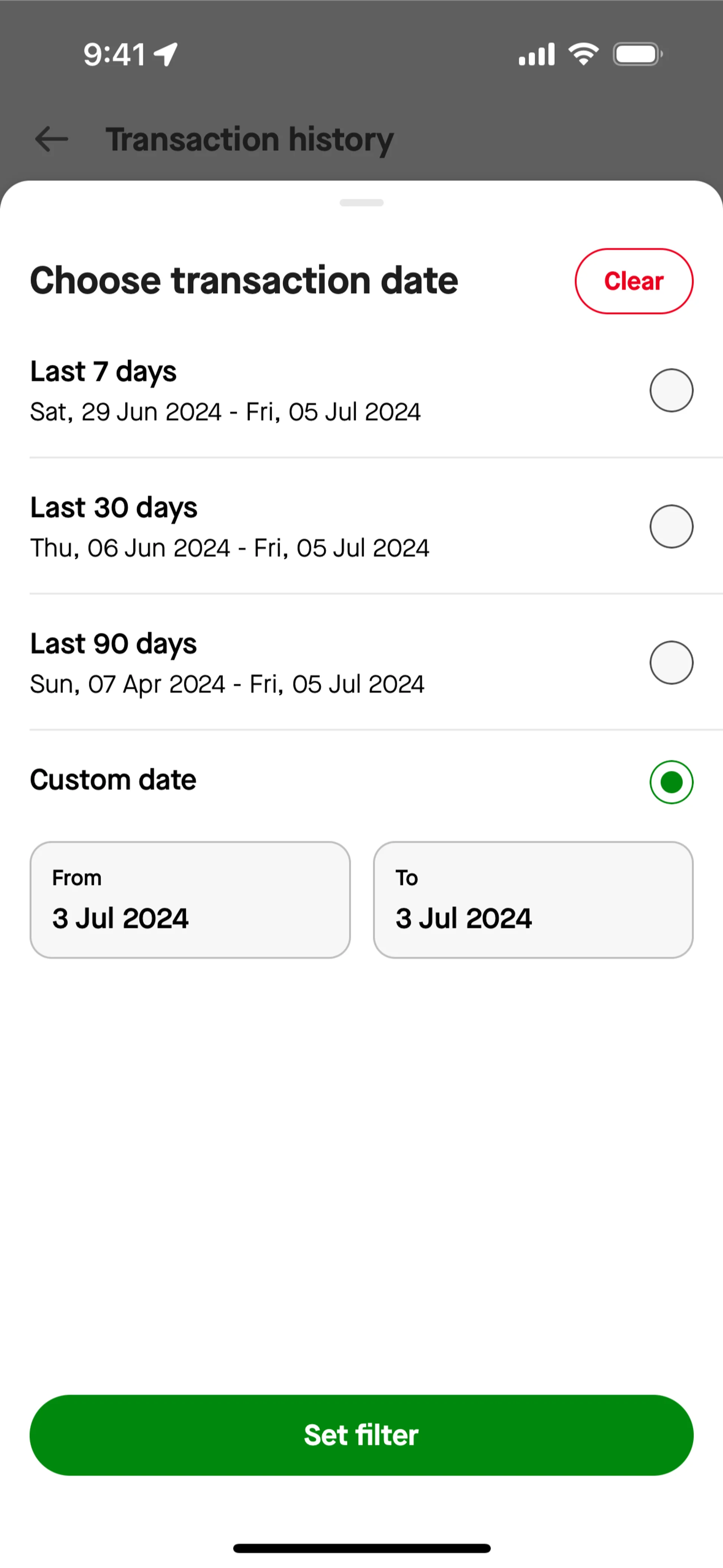Screen dimensions: 723x1568
Task: Select the Last 7 days radio button
Action: (671, 390)
